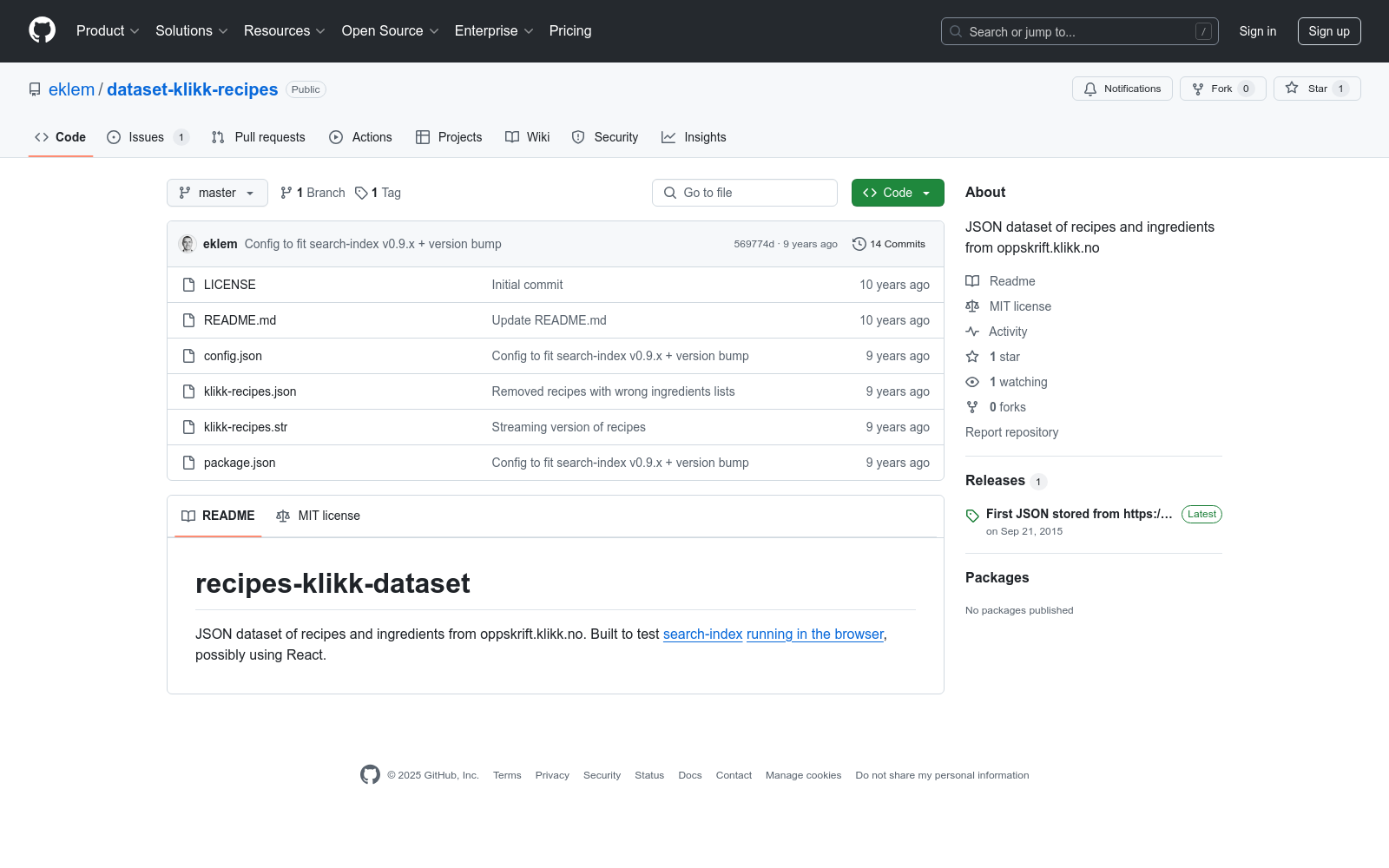1389x868 pixels.
Task: Expand the Solutions menu
Action: (192, 30)
